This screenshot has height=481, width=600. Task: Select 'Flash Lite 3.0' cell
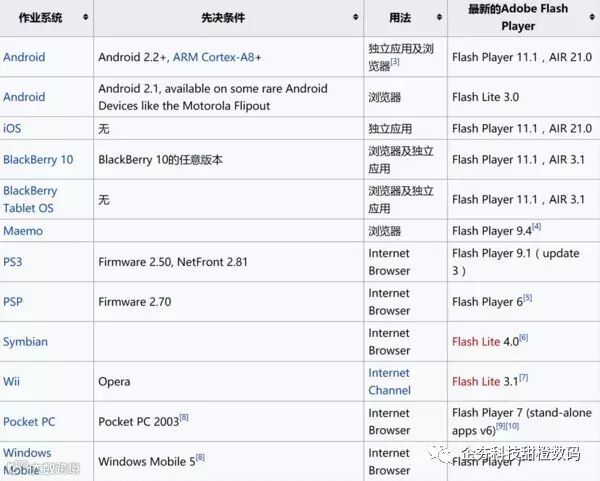[524, 97]
